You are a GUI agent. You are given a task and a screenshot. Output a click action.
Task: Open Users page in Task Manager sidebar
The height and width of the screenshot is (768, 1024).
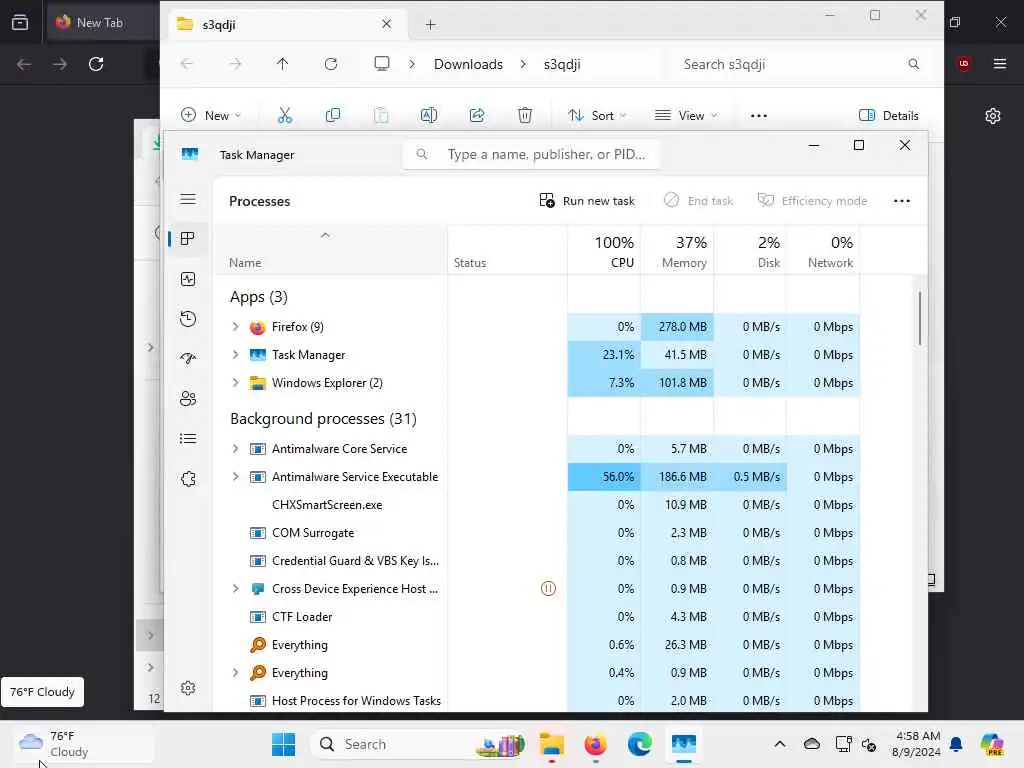[x=188, y=398]
